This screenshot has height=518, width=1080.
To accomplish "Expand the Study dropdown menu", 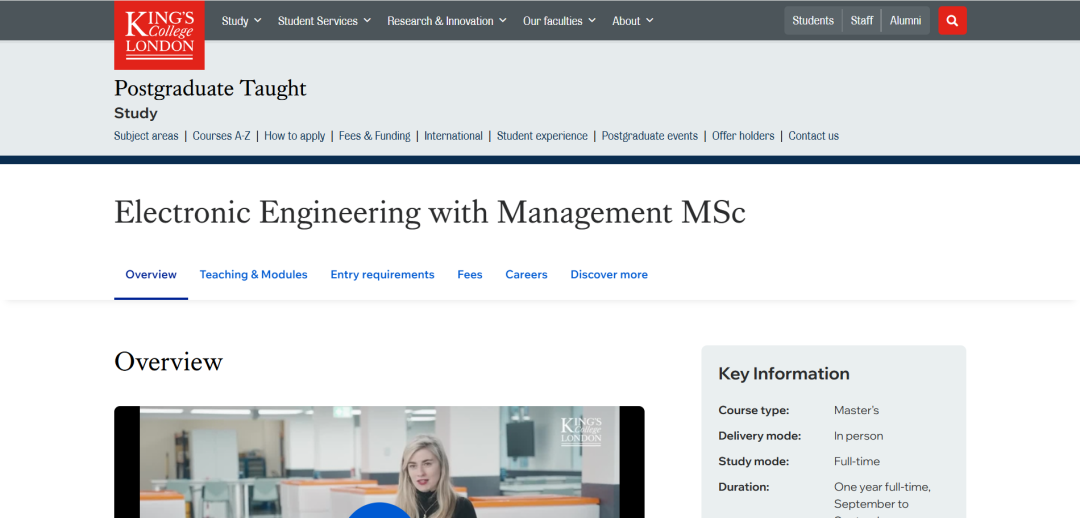I will [242, 21].
